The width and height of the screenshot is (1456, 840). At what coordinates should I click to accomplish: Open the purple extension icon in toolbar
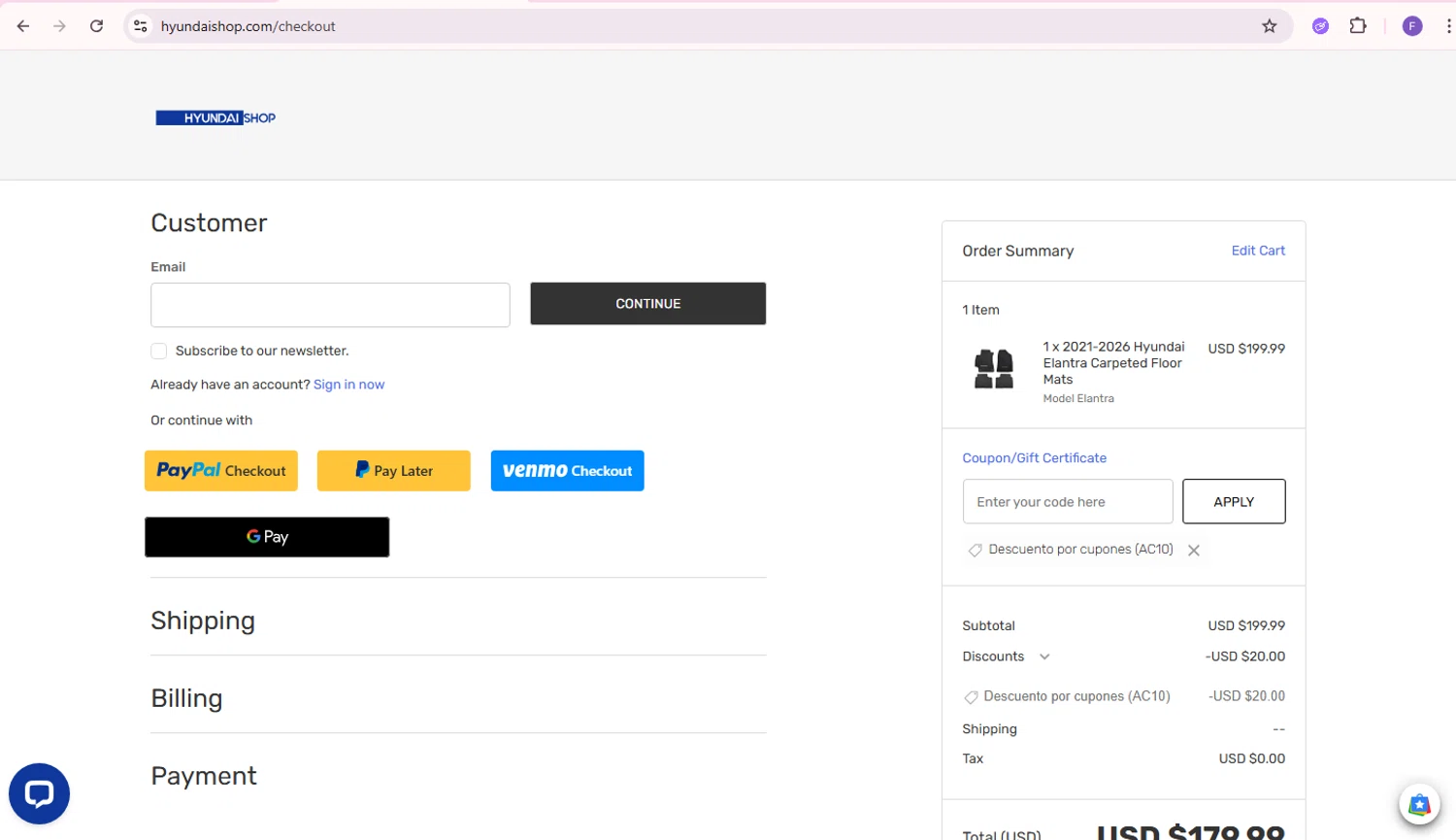pos(1320,26)
